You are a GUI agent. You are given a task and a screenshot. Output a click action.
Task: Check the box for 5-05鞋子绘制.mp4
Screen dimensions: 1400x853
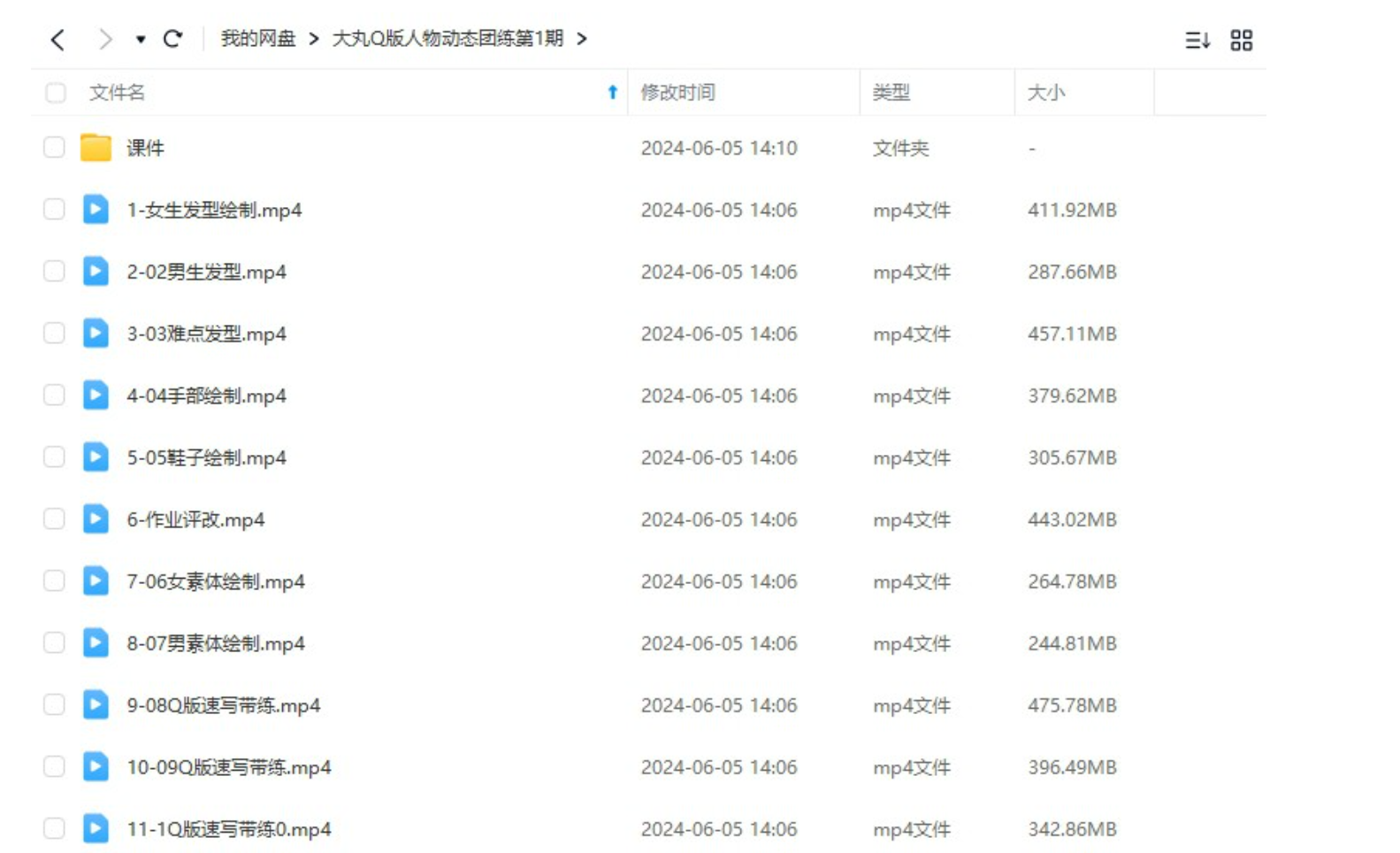55,457
